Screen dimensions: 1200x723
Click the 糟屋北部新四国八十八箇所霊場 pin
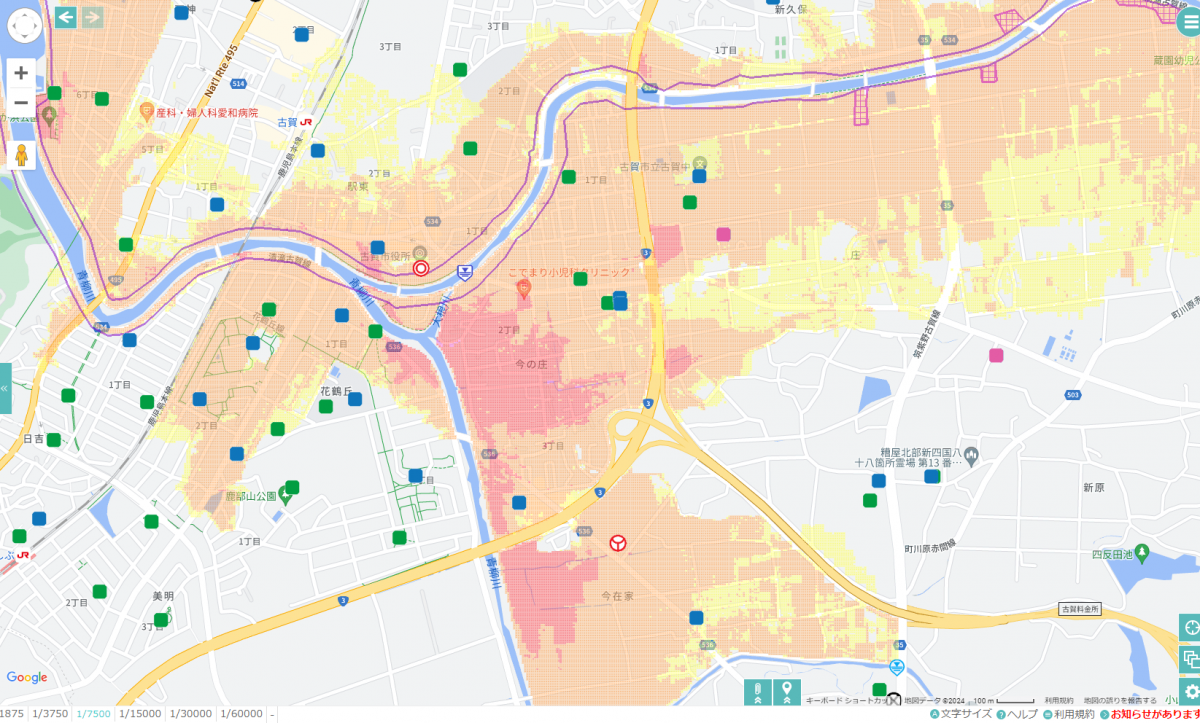point(971,456)
